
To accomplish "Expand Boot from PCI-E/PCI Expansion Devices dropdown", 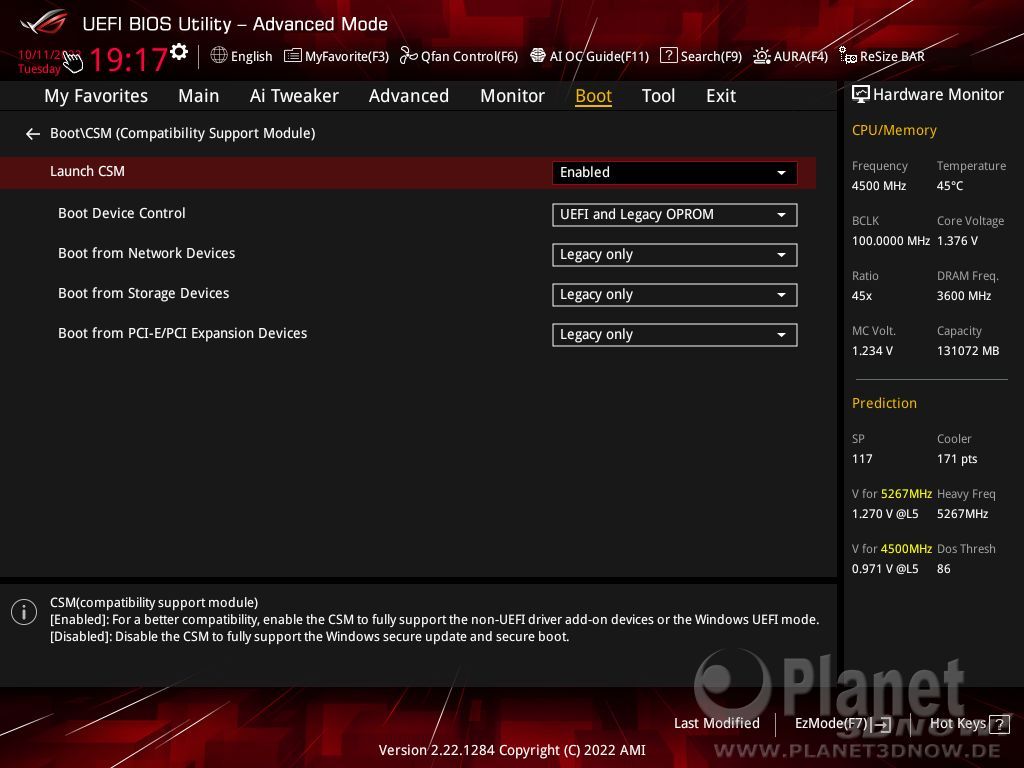I will coord(675,335).
